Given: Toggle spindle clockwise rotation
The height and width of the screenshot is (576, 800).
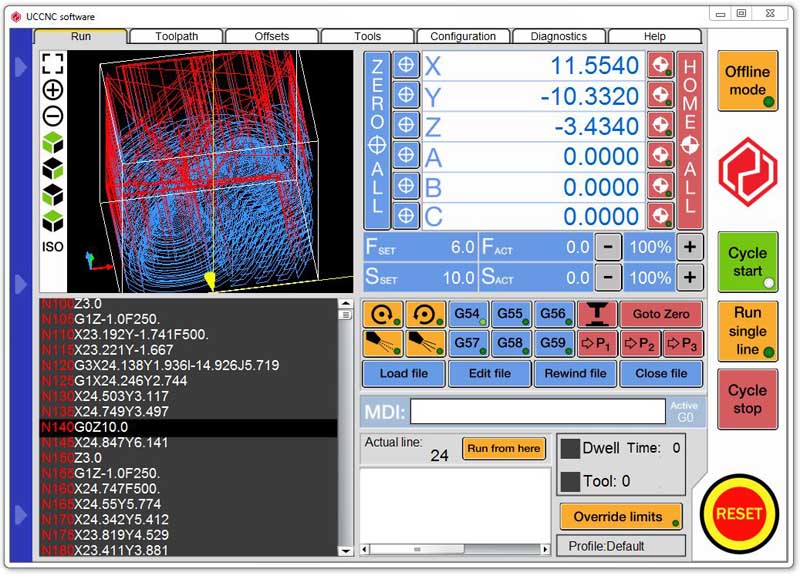Looking at the screenshot, I should point(383,314).
